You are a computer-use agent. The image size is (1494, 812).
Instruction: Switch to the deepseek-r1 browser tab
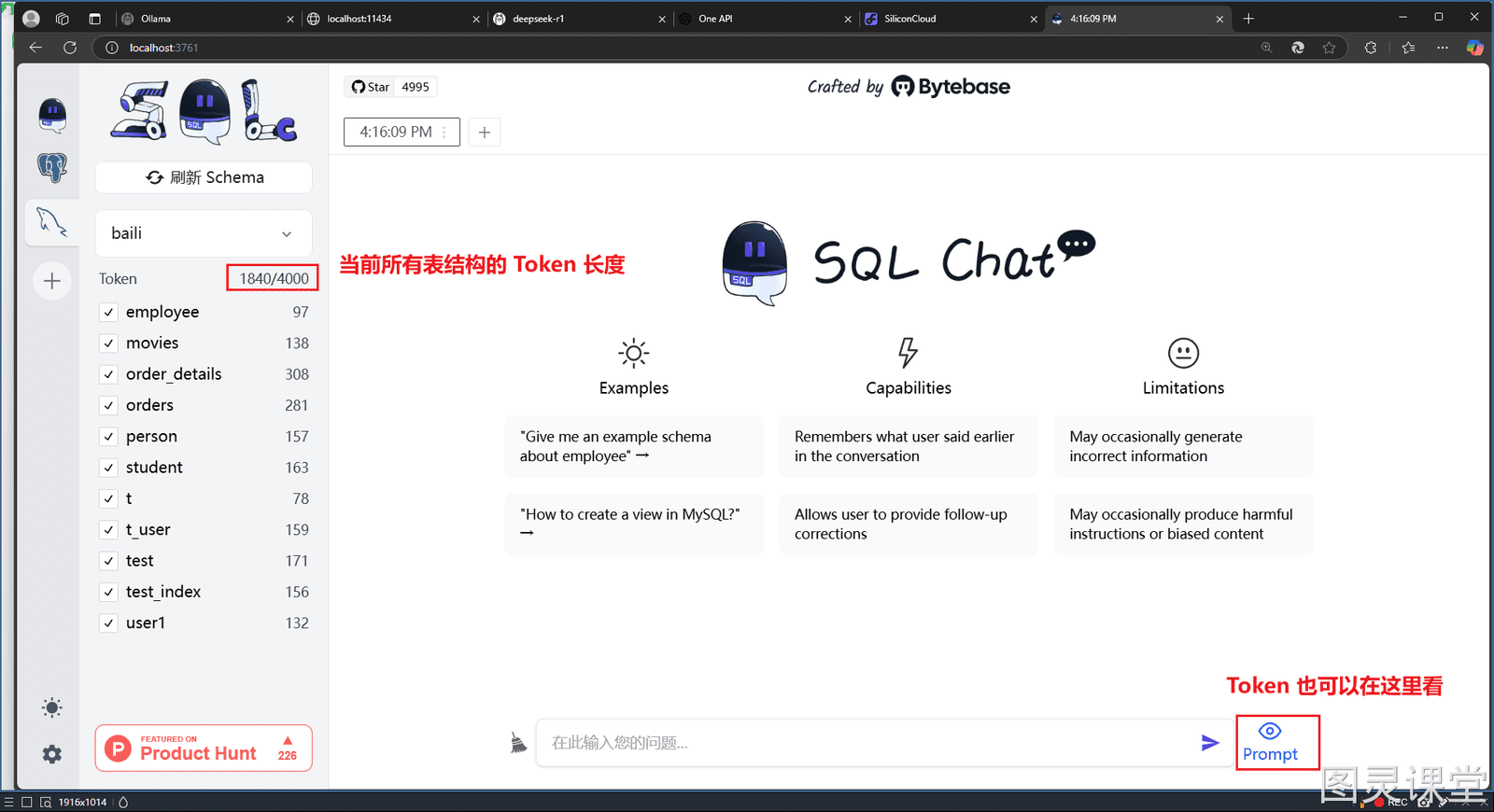tap(578, 19)
